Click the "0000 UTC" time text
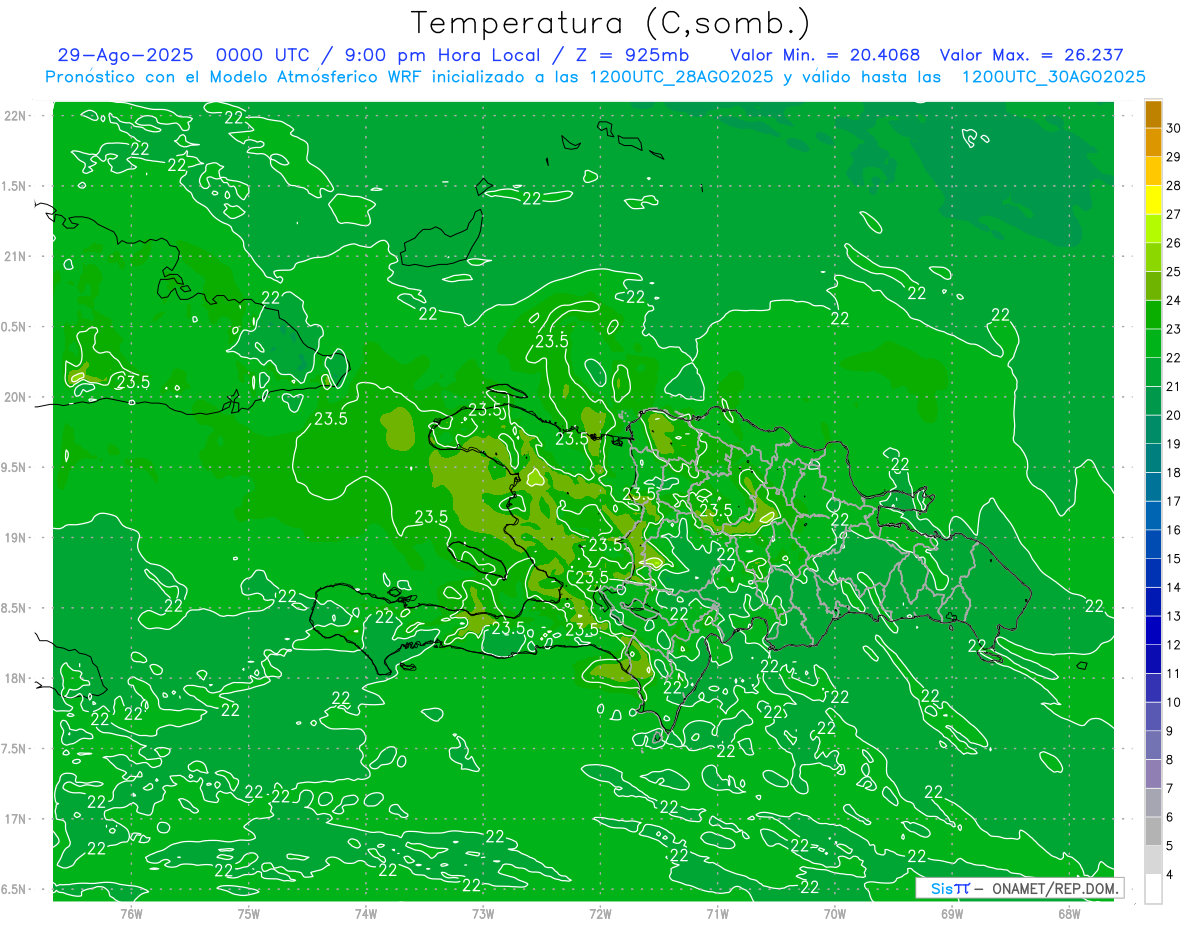Viewport: 1200px width, 927px height. point(266,56)
